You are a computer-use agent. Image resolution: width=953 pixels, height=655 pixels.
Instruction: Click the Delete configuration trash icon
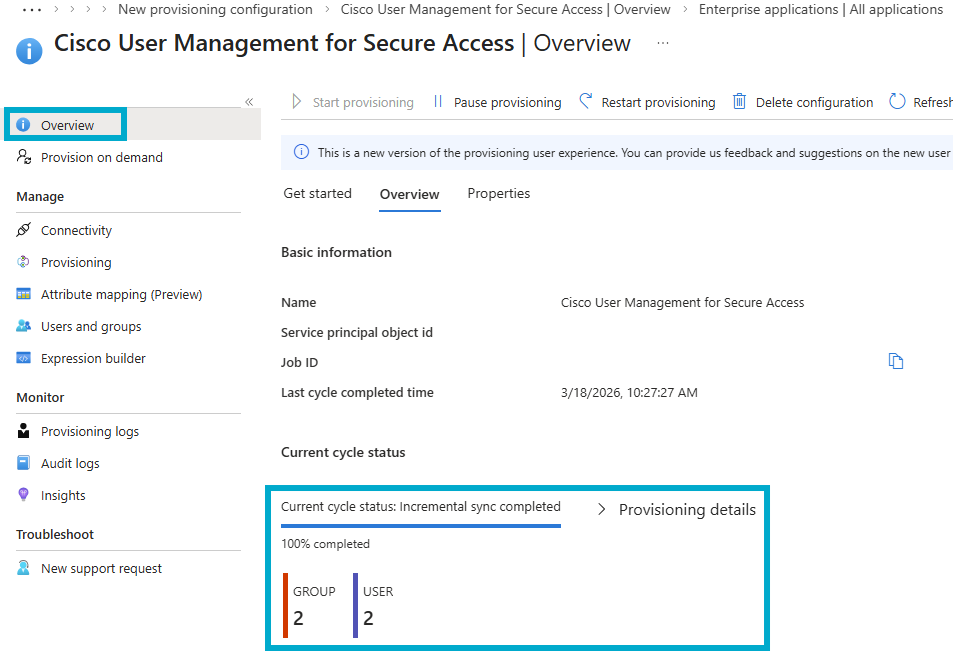click(x=739, y=101)
